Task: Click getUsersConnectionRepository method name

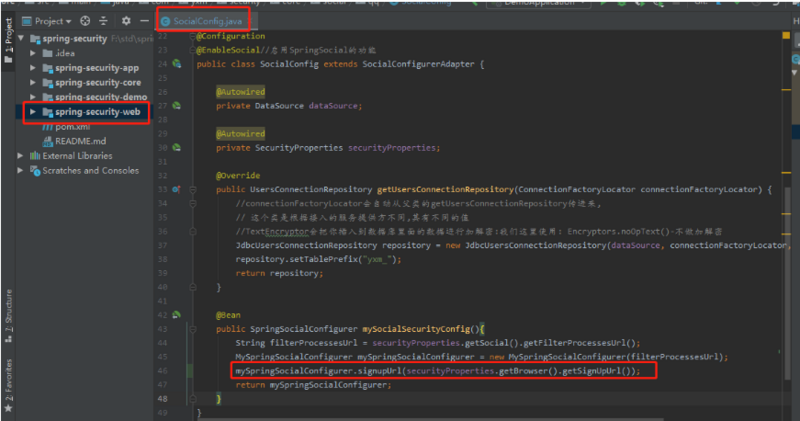Action: pyautogui.click(x=445, y=189)
